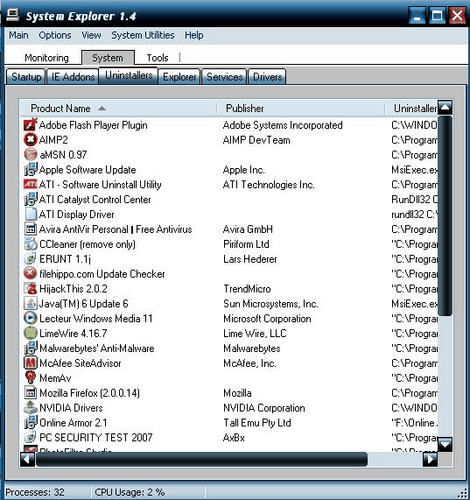The image size is (470, 500).
Task: Click the Processes: 32 status bar entry
Action: pos(35,492)
